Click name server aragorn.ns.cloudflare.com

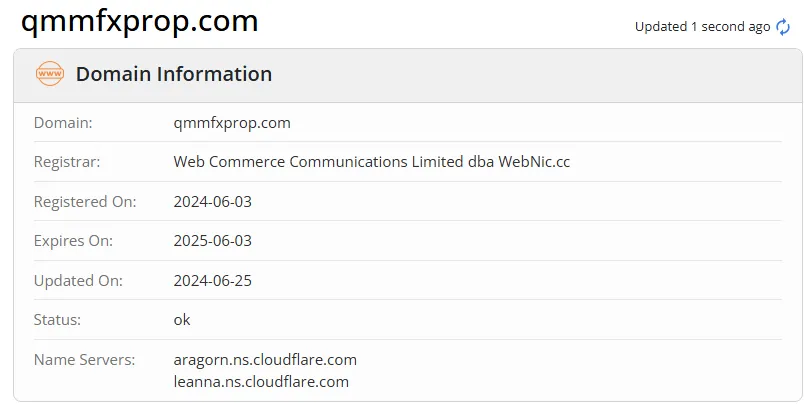(265, 359)
